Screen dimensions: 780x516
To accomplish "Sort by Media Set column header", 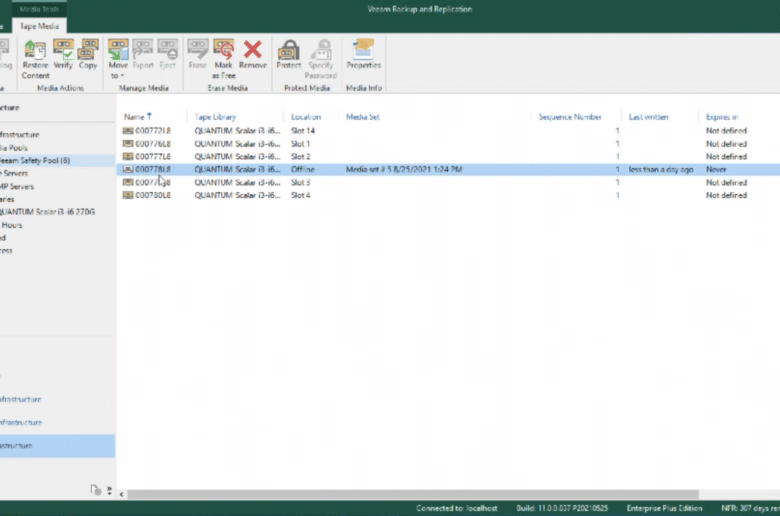I will point(363,117).
